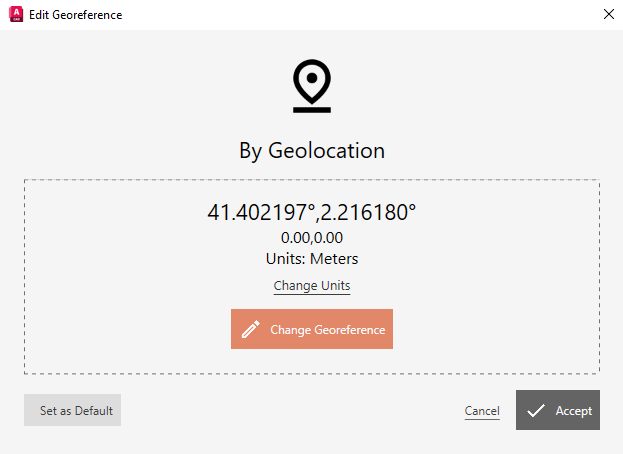The width and height of the screenshot is (623, 454).
Task: Cancel the georeference edit
Action: (x=482, y=411)
